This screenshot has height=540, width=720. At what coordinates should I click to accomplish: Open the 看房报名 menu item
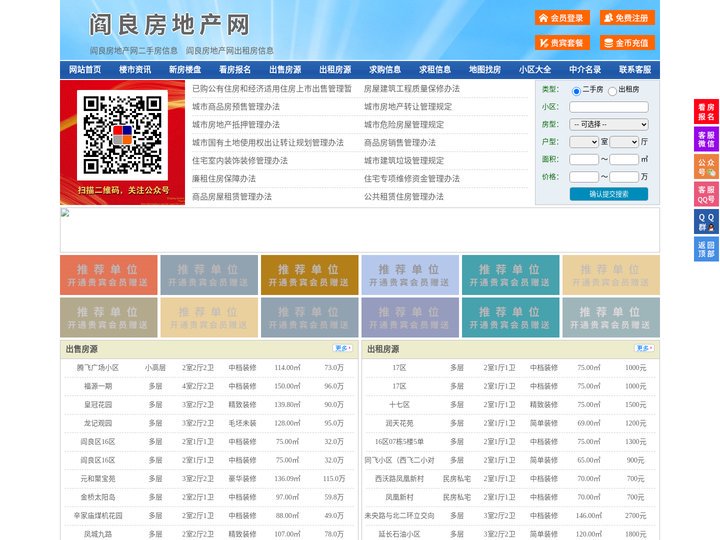[x=235, y=70]
